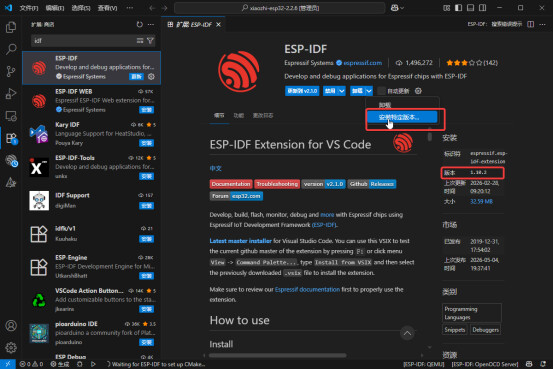Open the Search view in activity bar
This screenshot has width=554, height=369.
[x=11, y=49]
